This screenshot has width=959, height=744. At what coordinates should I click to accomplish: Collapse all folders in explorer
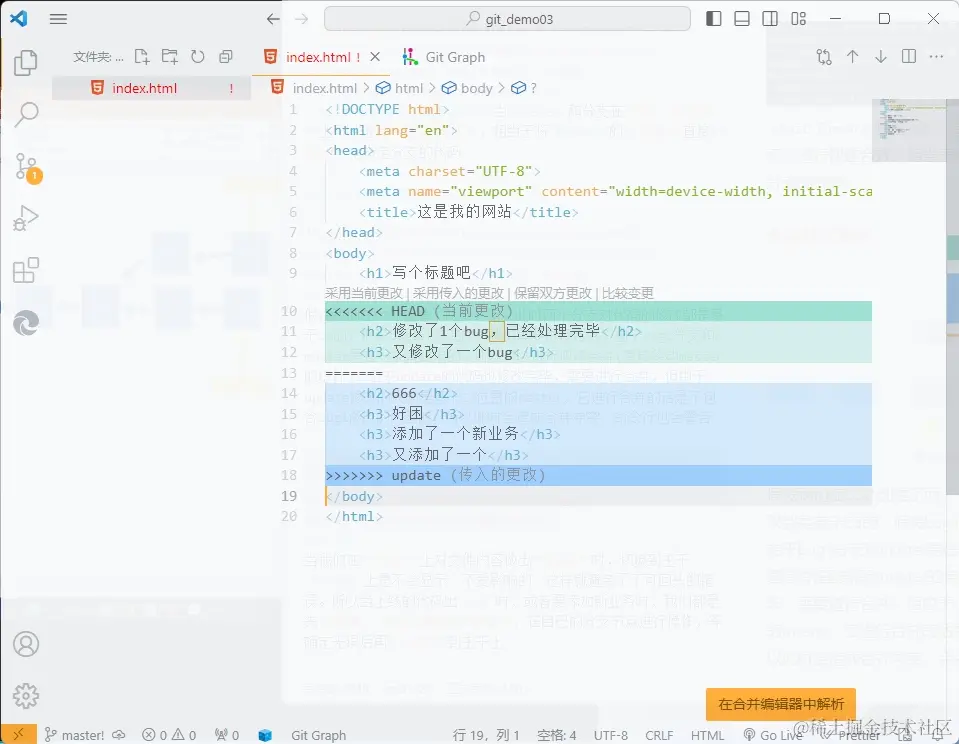(x=226, y=57)
